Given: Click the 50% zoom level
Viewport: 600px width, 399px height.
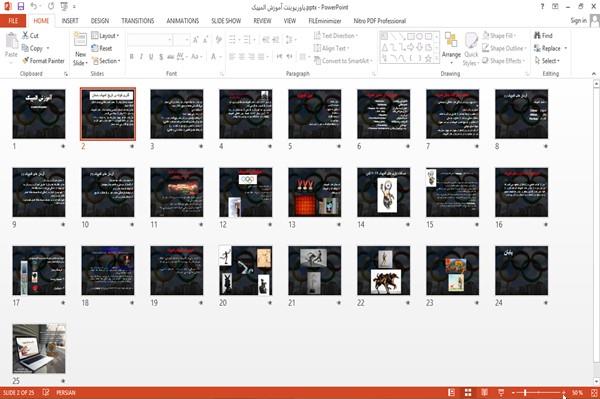Looking at the screenshot, I should click(x=577, y=392).
